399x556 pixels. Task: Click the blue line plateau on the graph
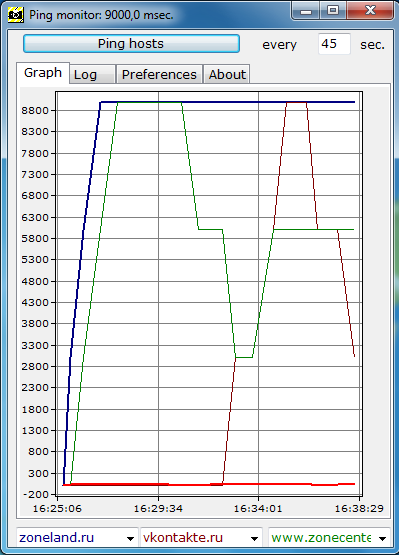[x=227, y=102]
